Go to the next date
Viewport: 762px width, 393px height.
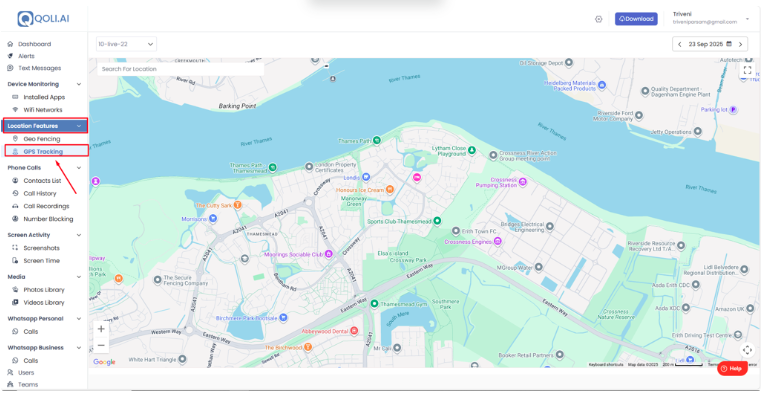pos(740,44)
